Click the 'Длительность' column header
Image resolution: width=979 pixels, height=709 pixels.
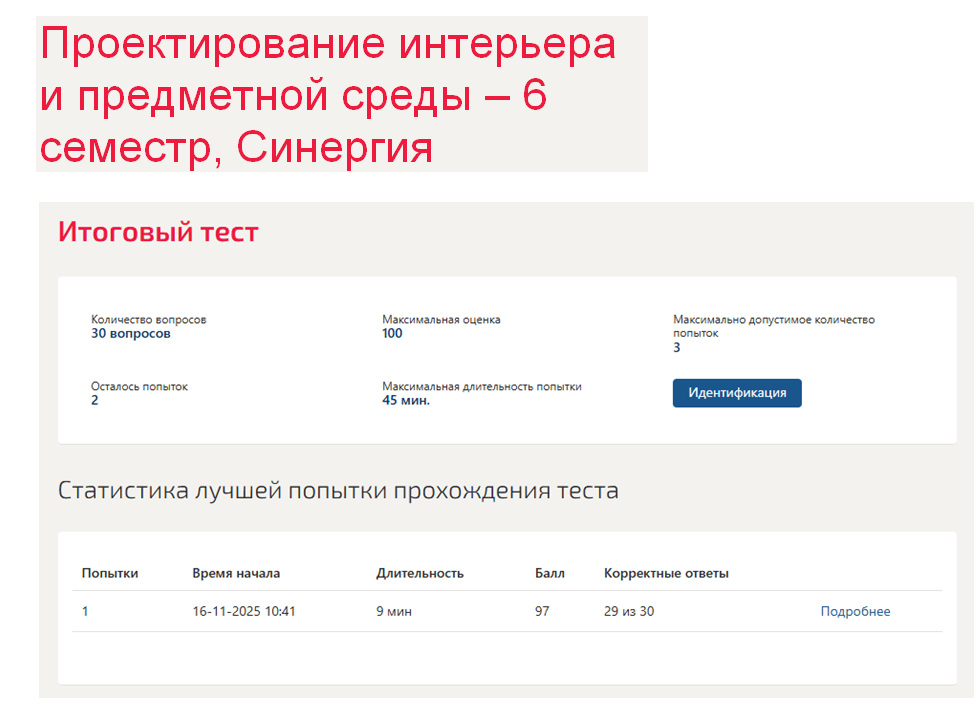420,573
